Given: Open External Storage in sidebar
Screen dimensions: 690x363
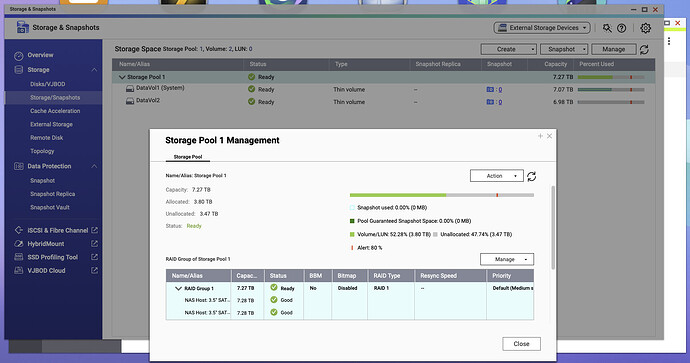Looking at the screenshot, I should (51, 125).
